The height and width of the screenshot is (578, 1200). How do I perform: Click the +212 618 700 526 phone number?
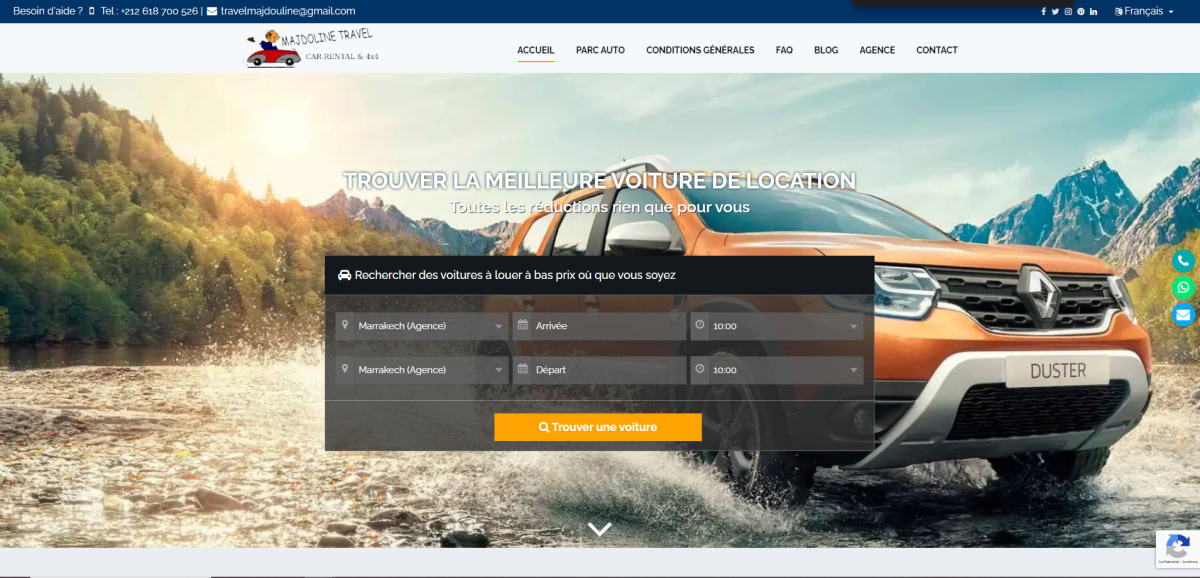(158, 11)
